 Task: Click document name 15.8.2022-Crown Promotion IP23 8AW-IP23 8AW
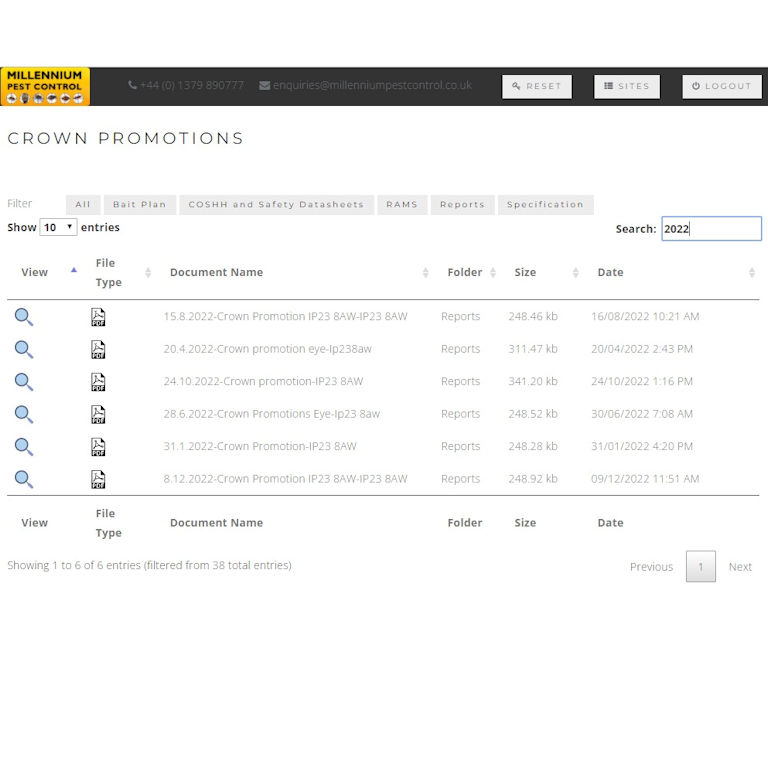tap(286, 316)
